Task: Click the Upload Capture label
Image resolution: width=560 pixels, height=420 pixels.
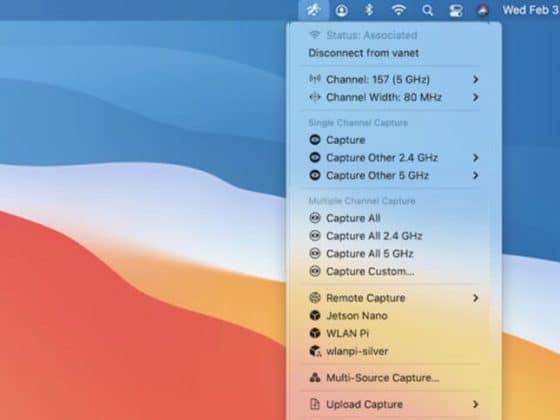Action: click(364, 404)
